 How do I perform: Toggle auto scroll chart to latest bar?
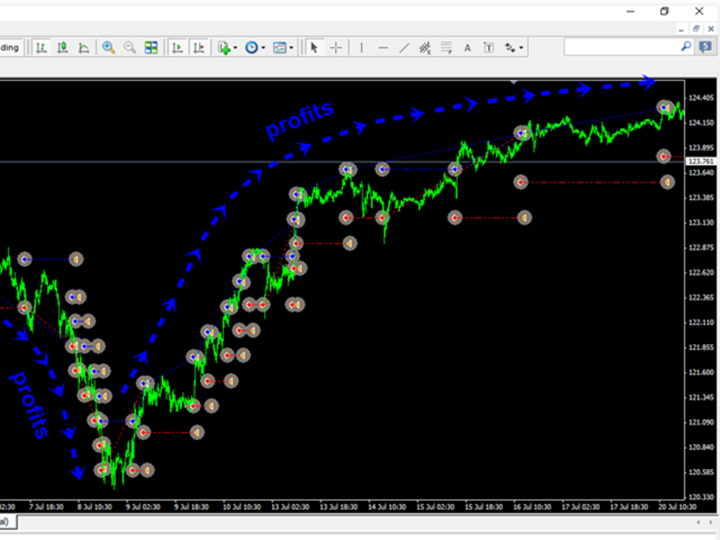coord(177,47)
